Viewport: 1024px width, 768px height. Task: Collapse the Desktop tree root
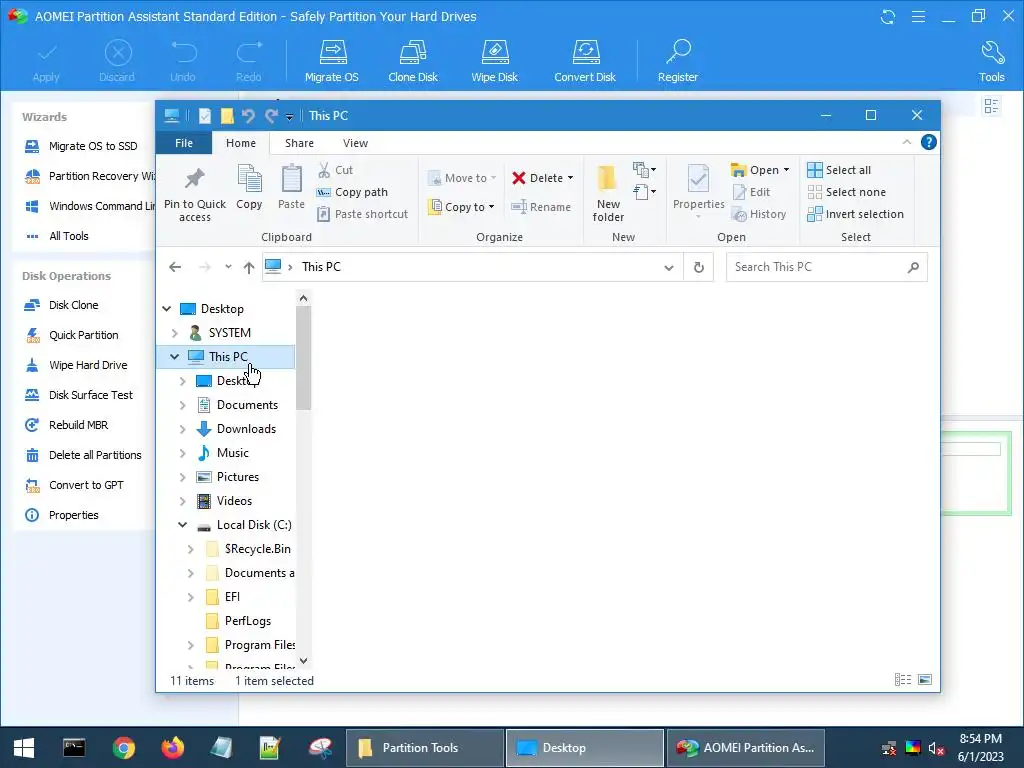167,309
